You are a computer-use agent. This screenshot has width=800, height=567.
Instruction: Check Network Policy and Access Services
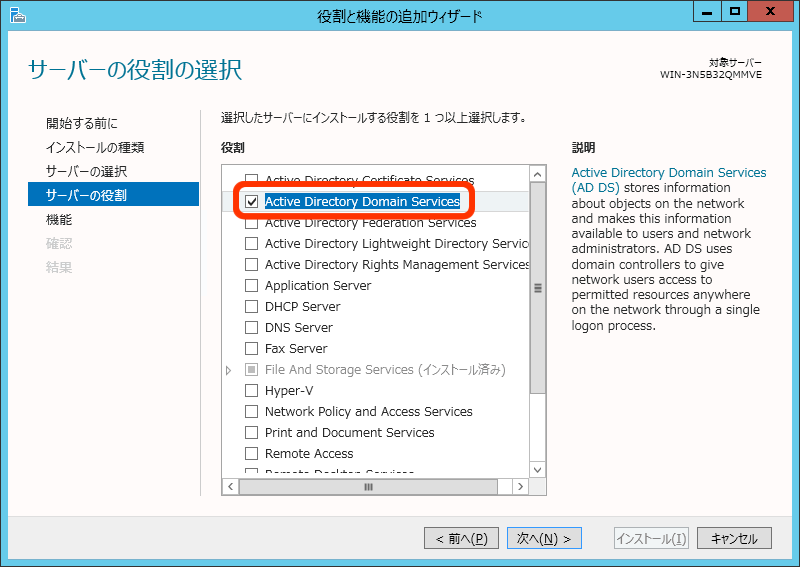(252, 411)
